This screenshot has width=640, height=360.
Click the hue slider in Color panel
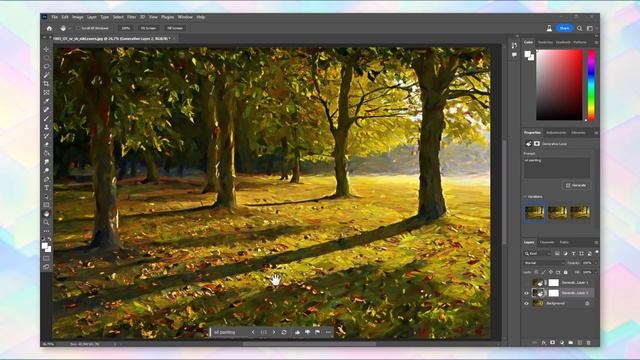pos(591,85)
